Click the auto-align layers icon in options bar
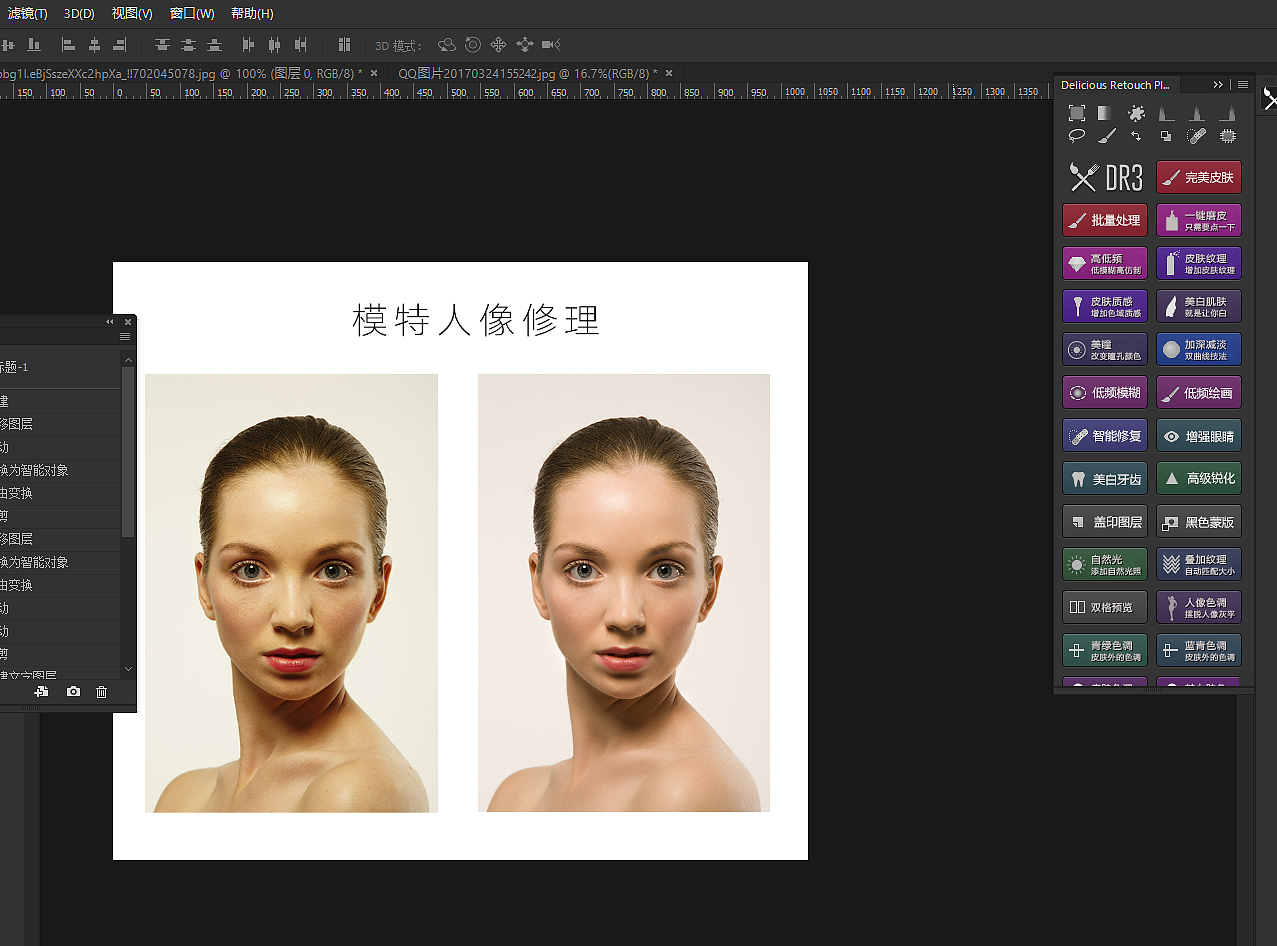This screenshot has height=946, width=1277. [x=344, y=45]
